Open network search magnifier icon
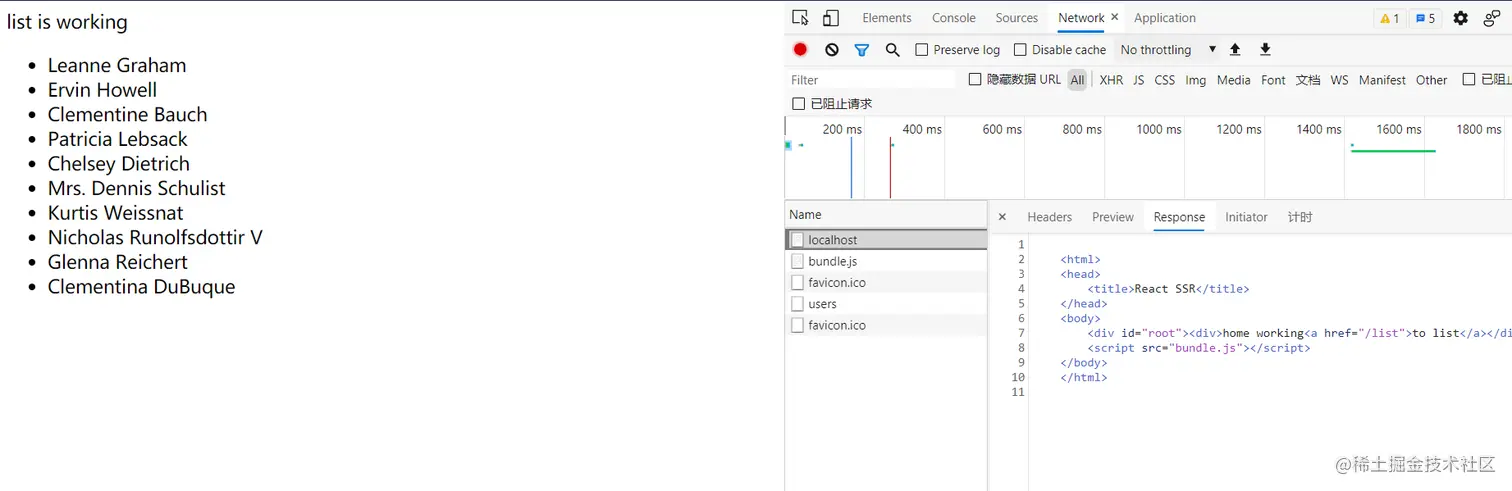The width and height of the screenshot is (1512, 491). [x=893, y=50]
